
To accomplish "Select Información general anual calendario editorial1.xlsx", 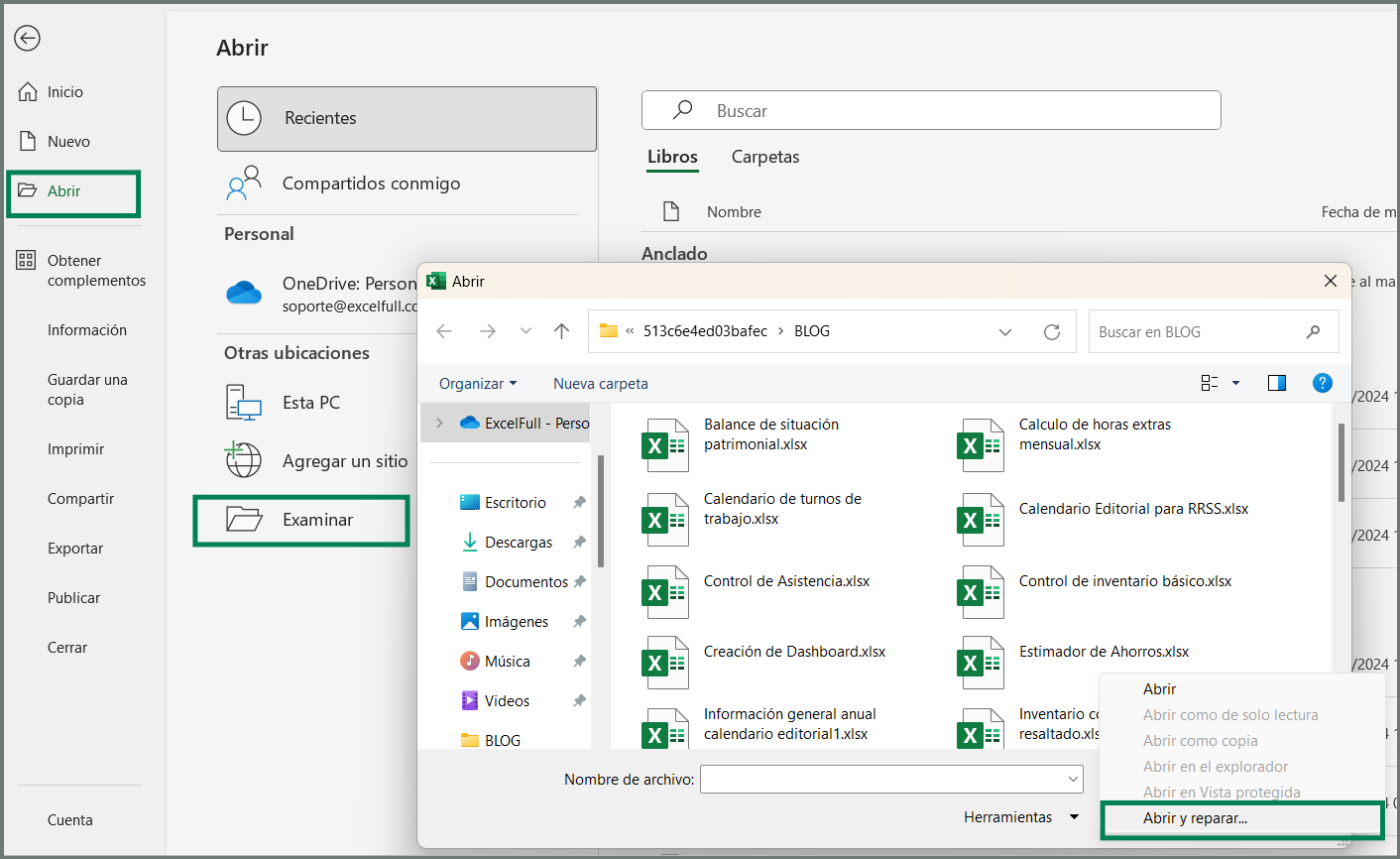I will click(x=760, y=728).
